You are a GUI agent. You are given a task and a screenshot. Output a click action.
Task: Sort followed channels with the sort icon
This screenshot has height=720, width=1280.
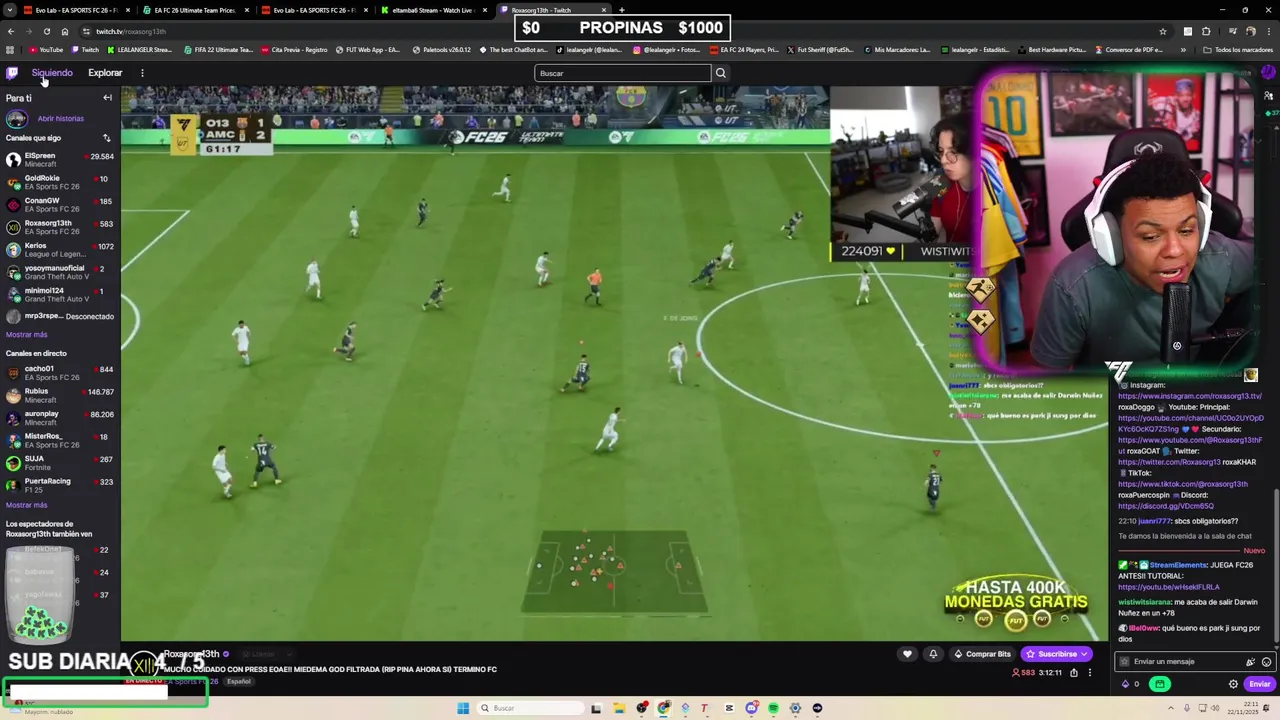[107, 138]
